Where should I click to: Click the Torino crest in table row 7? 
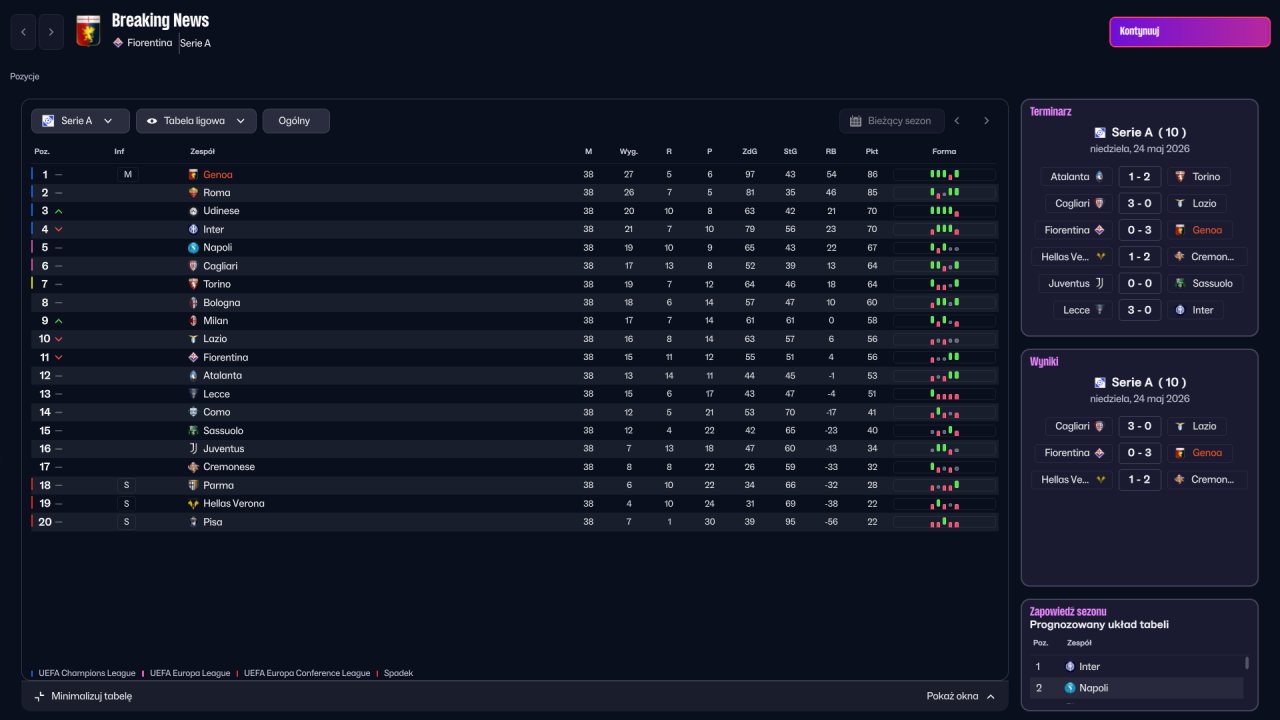[193, 284]
